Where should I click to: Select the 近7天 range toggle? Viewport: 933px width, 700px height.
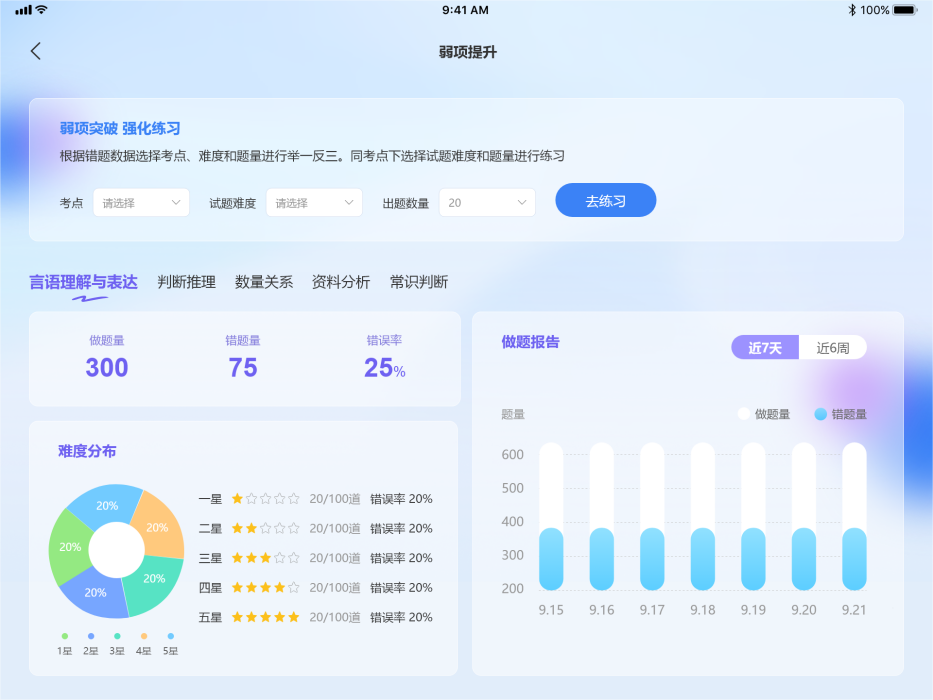(765, 348)
